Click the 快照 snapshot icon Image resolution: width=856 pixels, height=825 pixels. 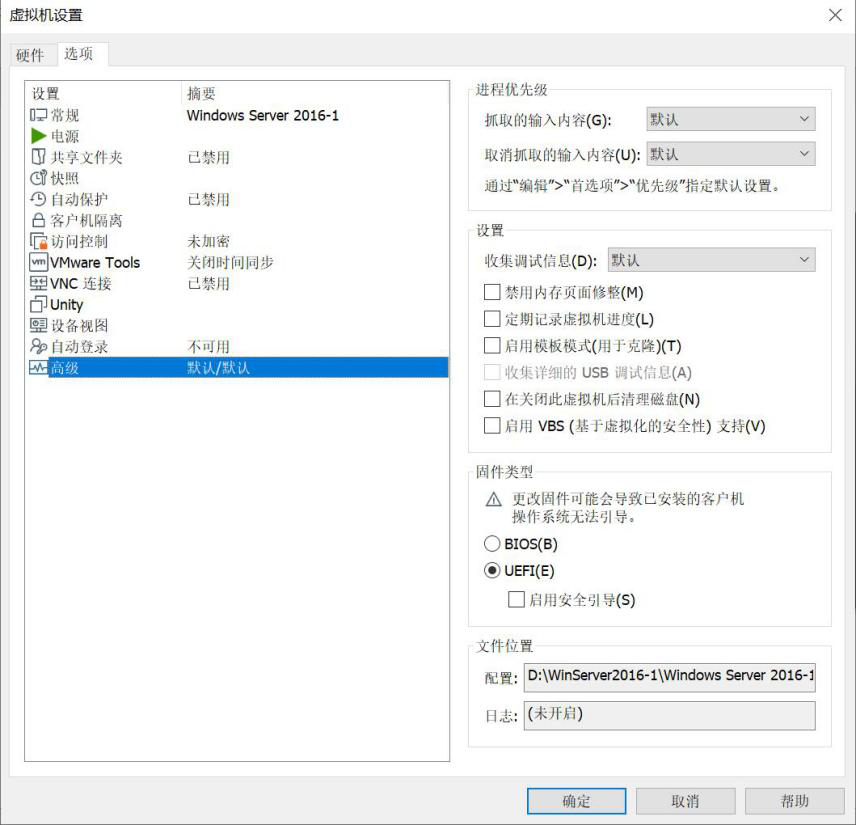(38, 178)
